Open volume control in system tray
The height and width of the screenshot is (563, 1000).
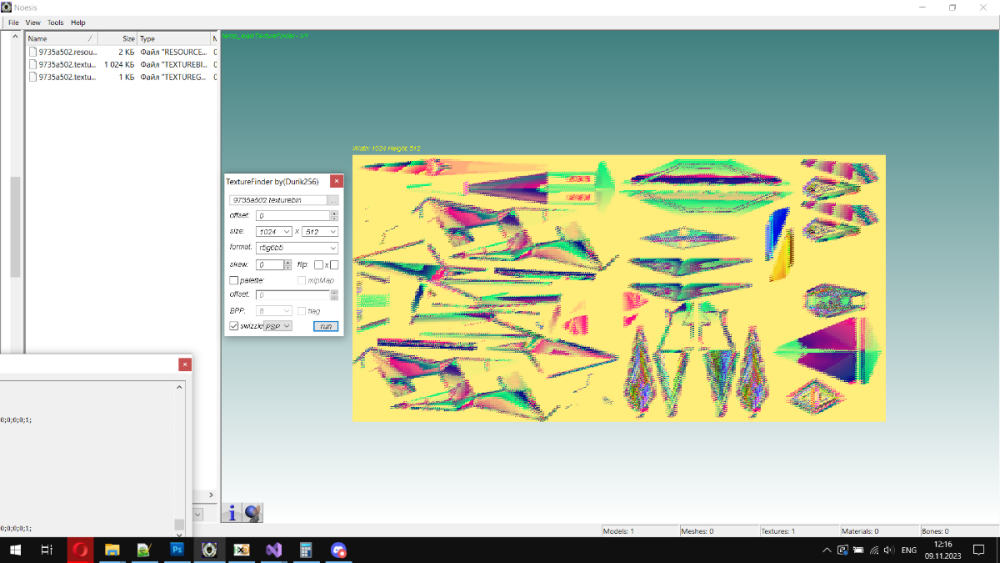coord(889,550)
